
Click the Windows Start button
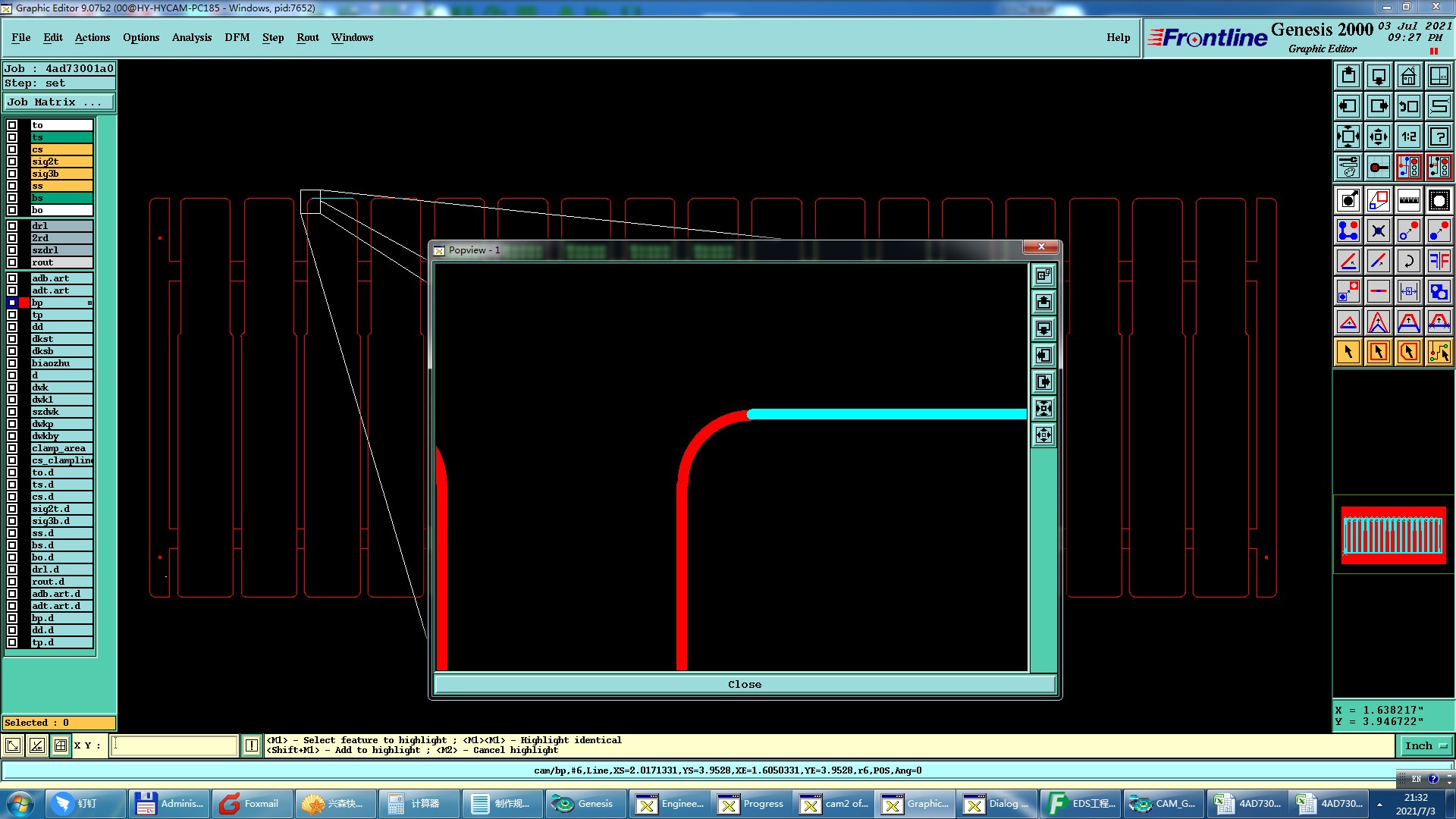click(20, 804)
